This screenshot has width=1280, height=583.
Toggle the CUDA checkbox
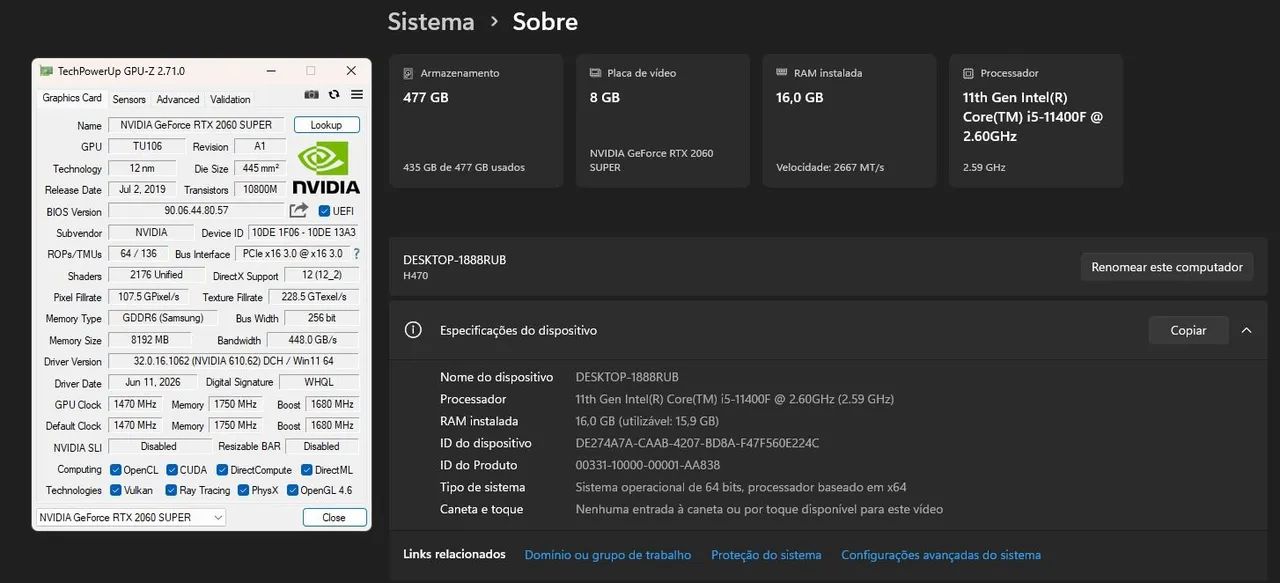(172, 470)
